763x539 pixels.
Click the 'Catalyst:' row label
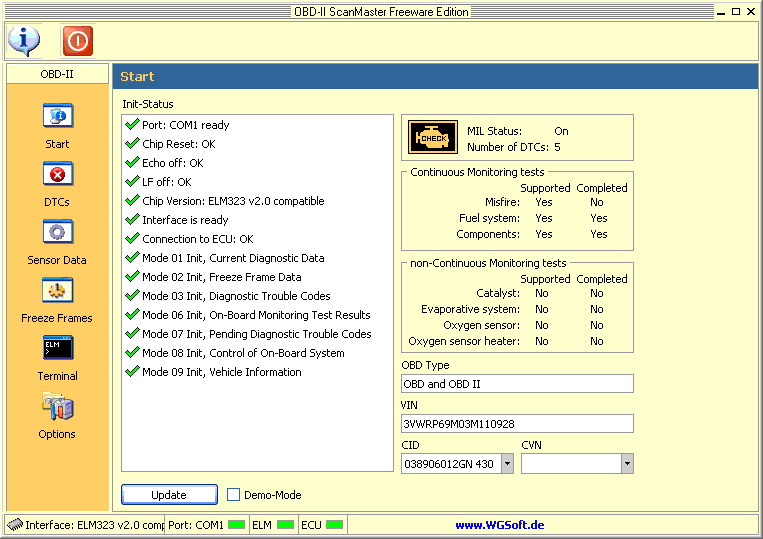(498, 293)
